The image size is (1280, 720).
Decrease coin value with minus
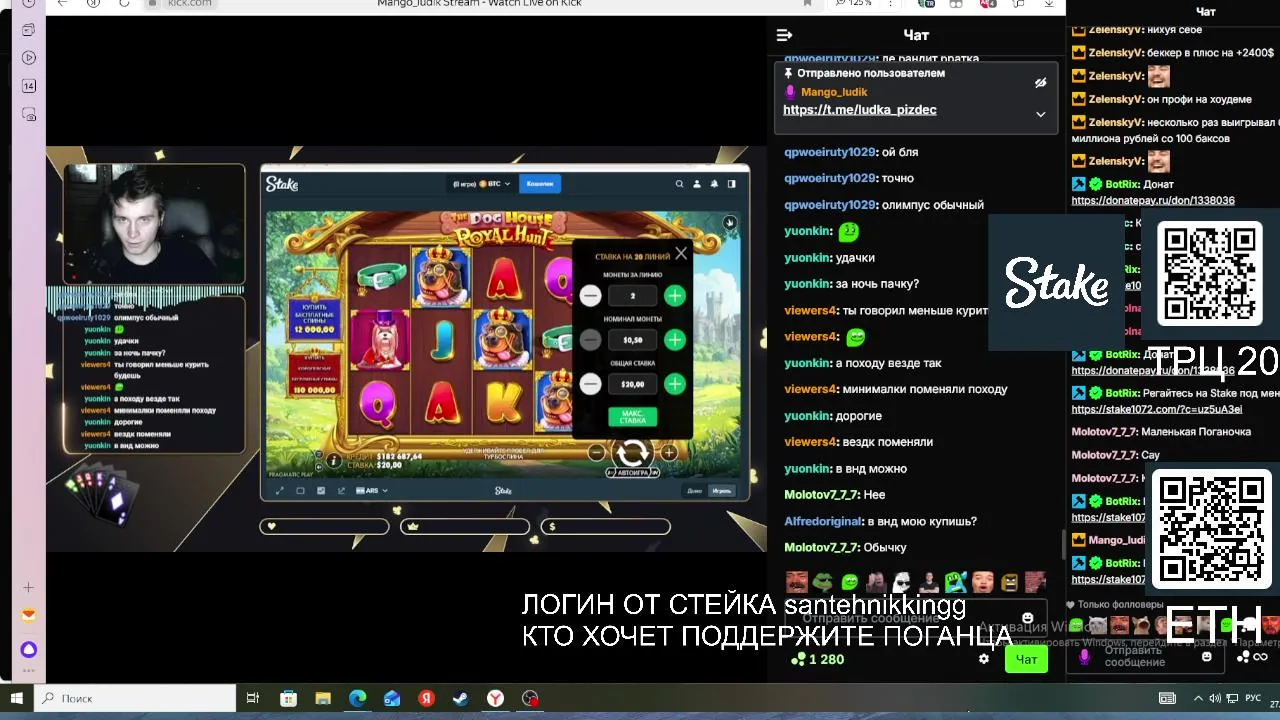tap(590, 340)
